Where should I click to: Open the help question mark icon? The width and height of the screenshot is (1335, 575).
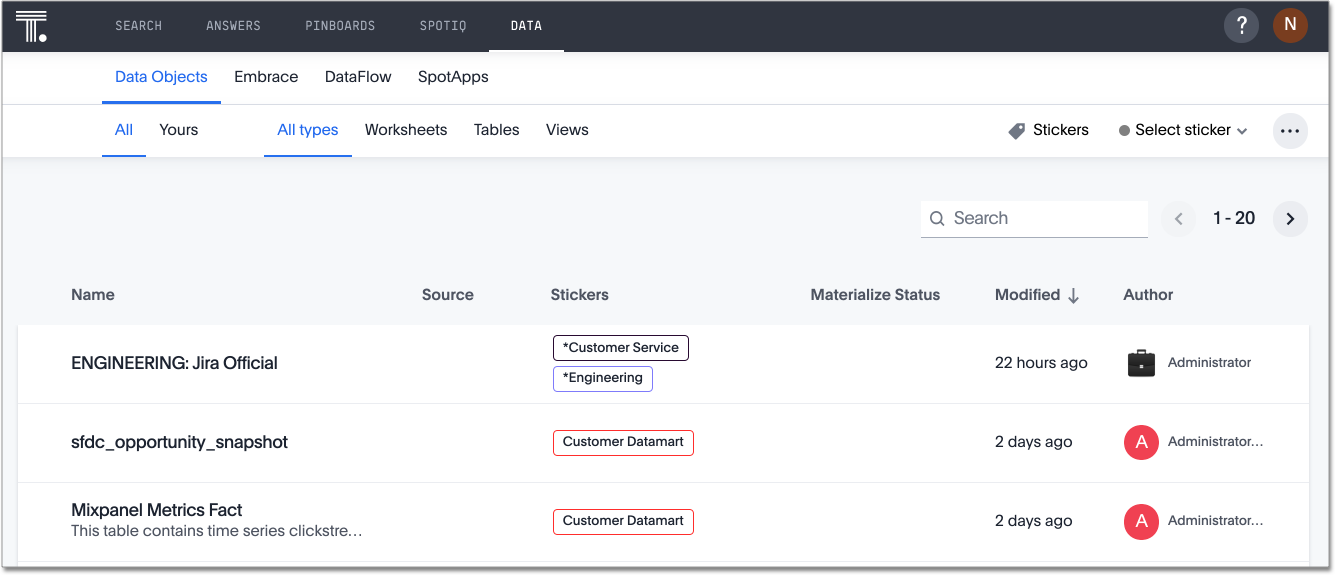[x=1241, y=26]
